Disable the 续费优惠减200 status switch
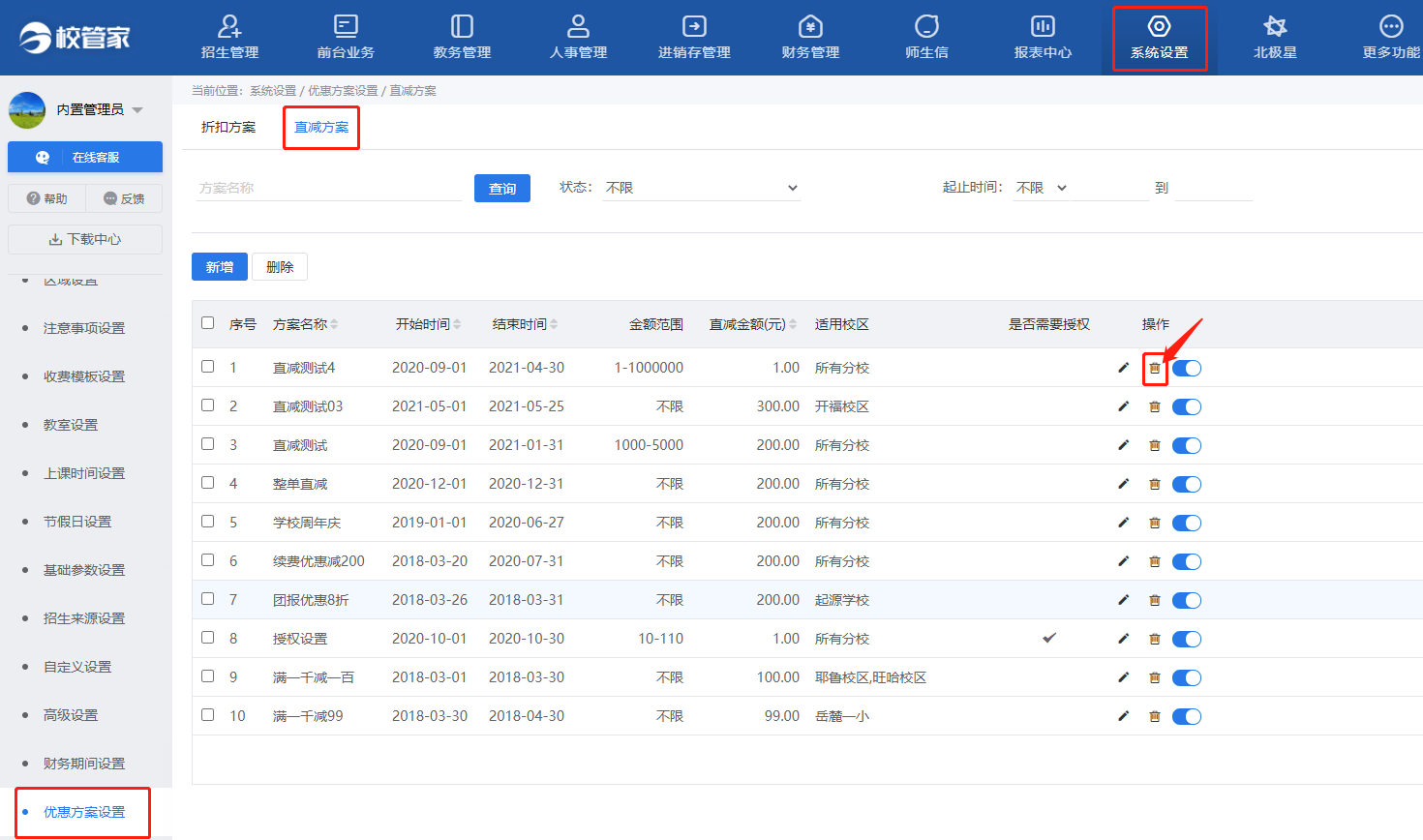This screenshot has width=1423, height=840. pos(1187,561)
